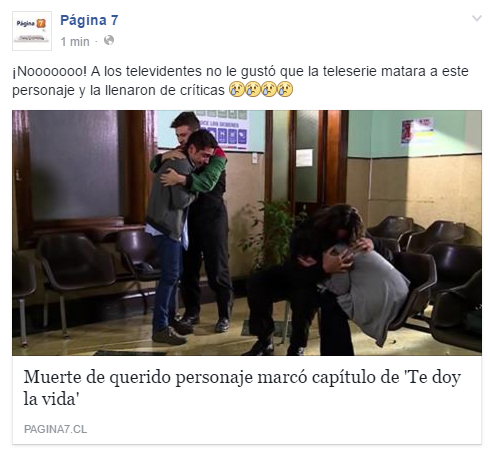Click the Página 7 page name
Screen dimensions: 490x457
click(89, 21)
